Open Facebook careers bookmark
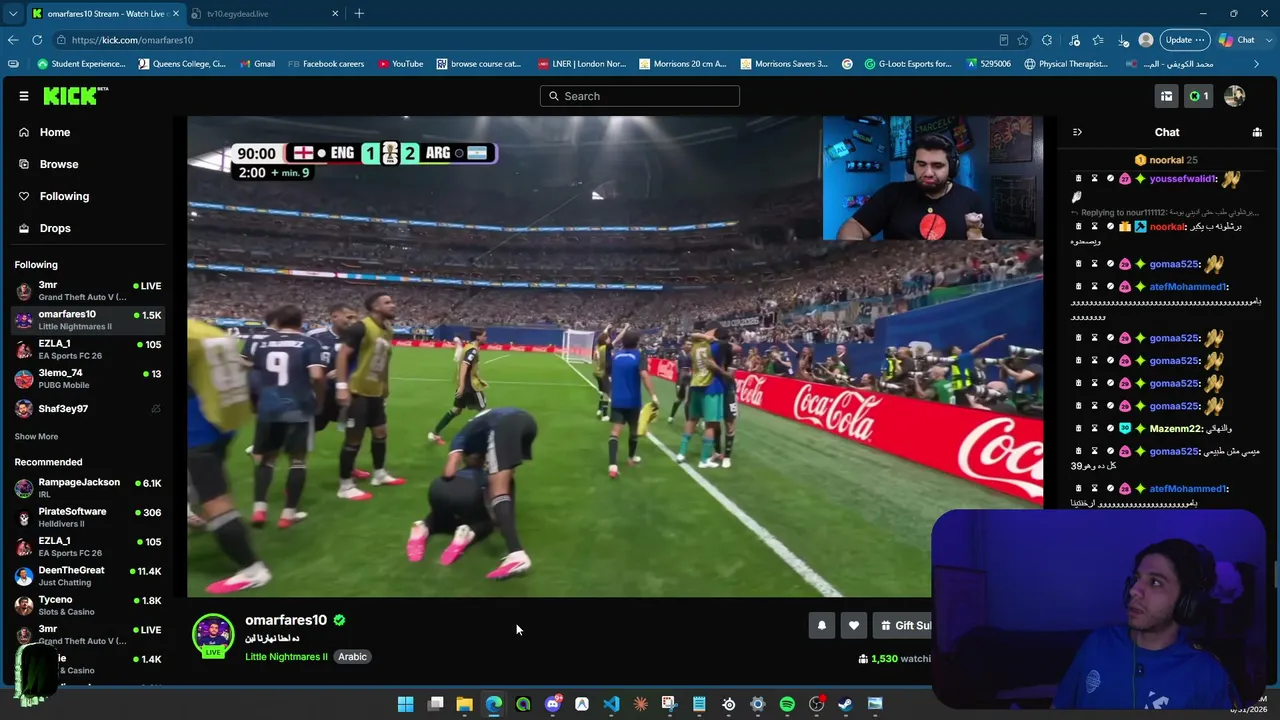This screenshot has height=720, width=1280. (326, 64)
